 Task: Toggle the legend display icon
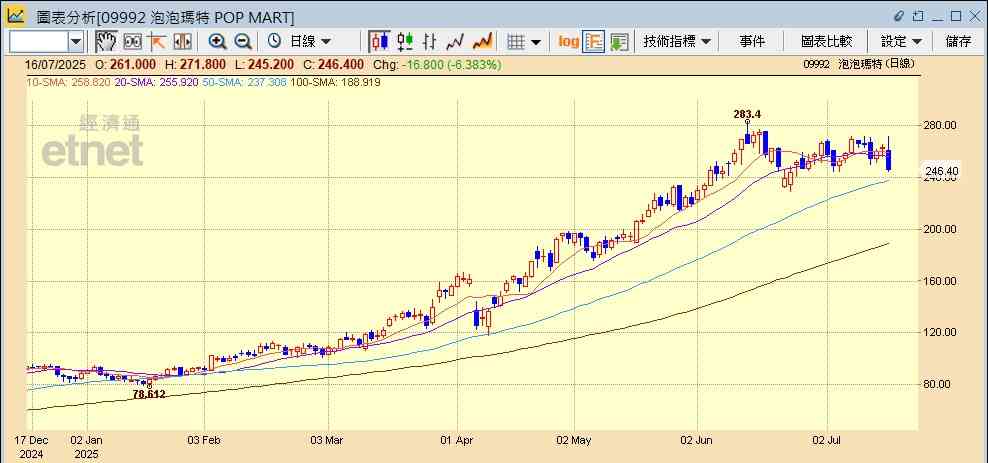point(594,42)
